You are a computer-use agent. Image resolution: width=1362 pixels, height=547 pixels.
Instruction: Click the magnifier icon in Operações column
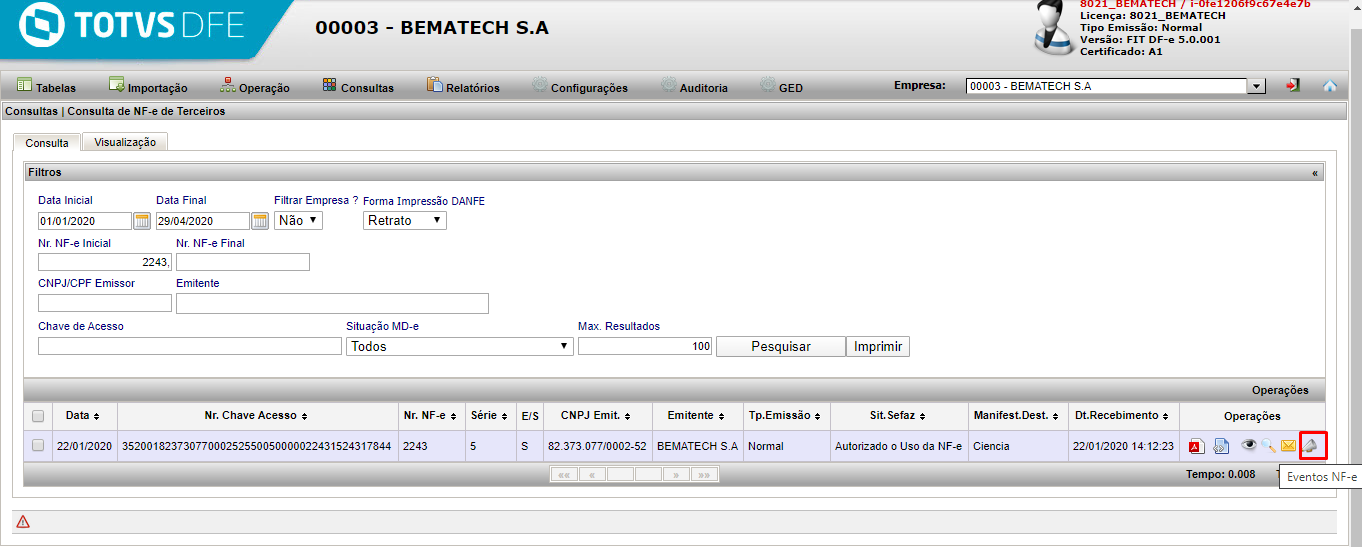pos(1269,446)
